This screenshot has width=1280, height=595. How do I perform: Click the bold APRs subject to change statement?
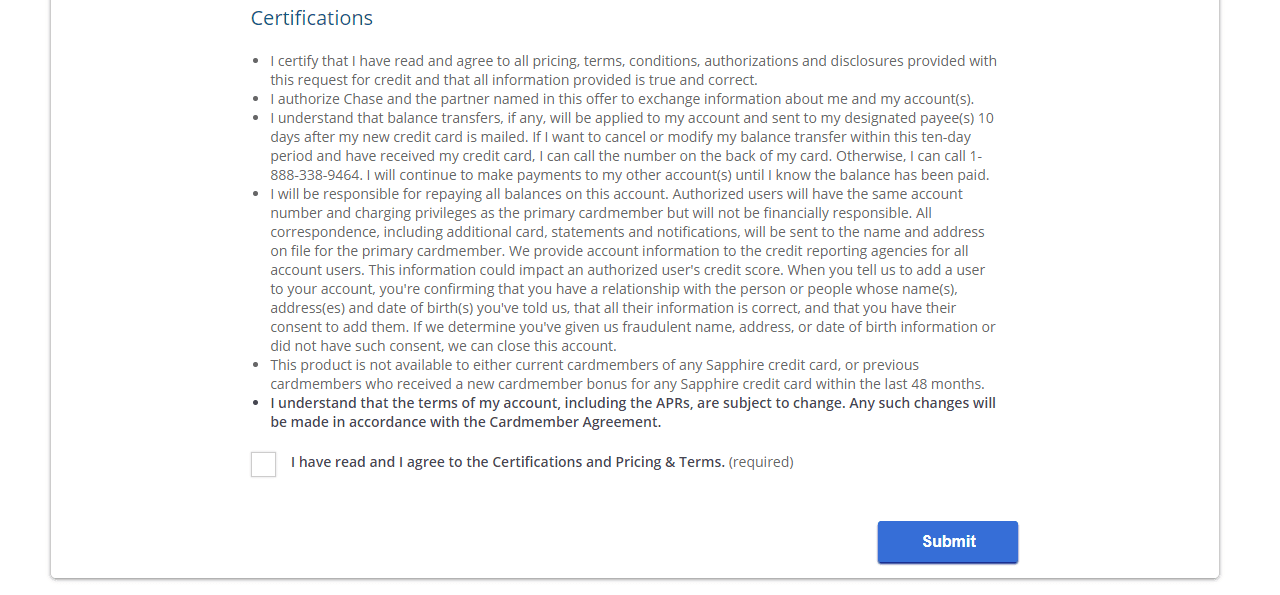[x=633, y=412]
